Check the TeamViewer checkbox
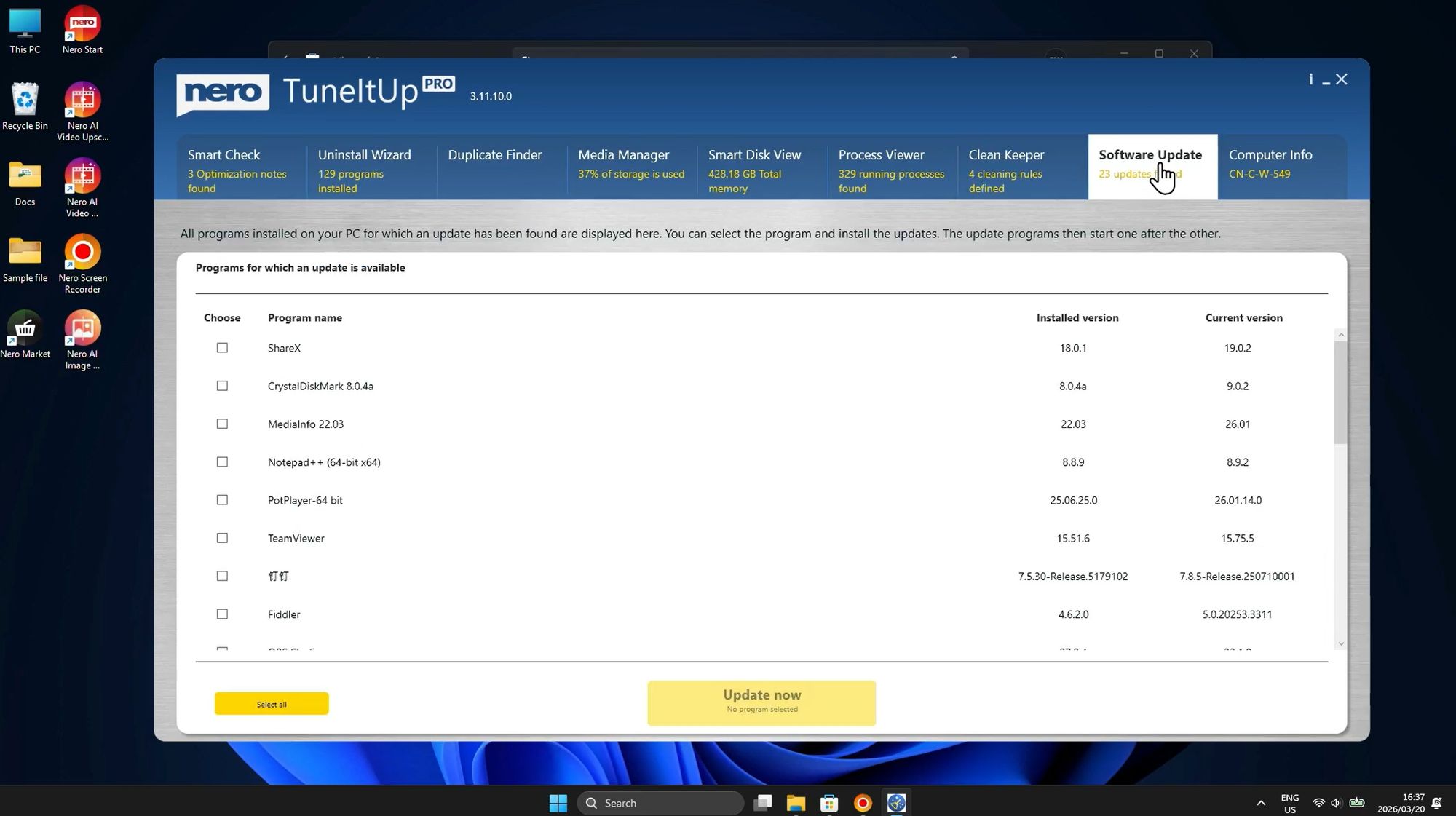The image size is (1456, 816). 222,538
